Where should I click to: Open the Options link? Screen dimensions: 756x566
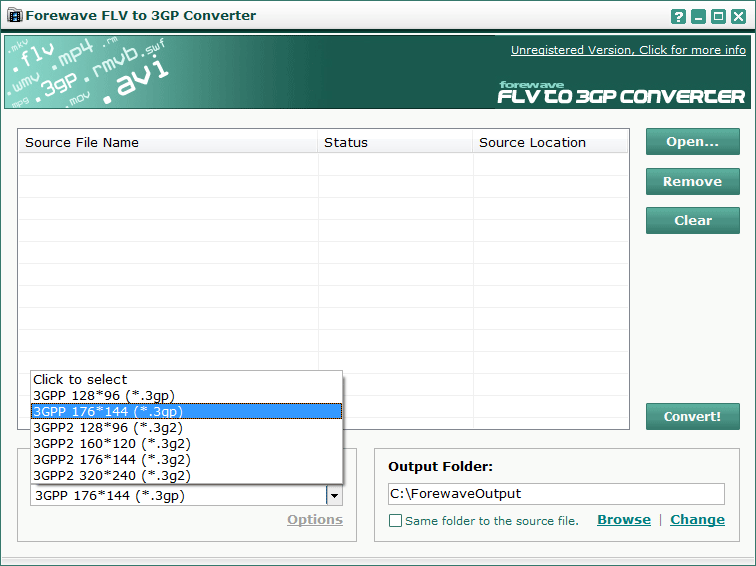[x=315, y=520]
